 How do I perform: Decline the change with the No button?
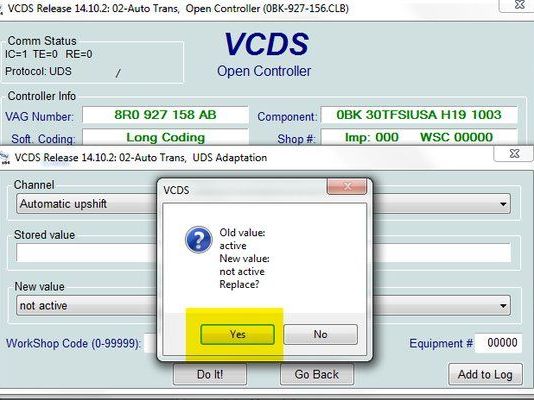[x=320, y=334]
